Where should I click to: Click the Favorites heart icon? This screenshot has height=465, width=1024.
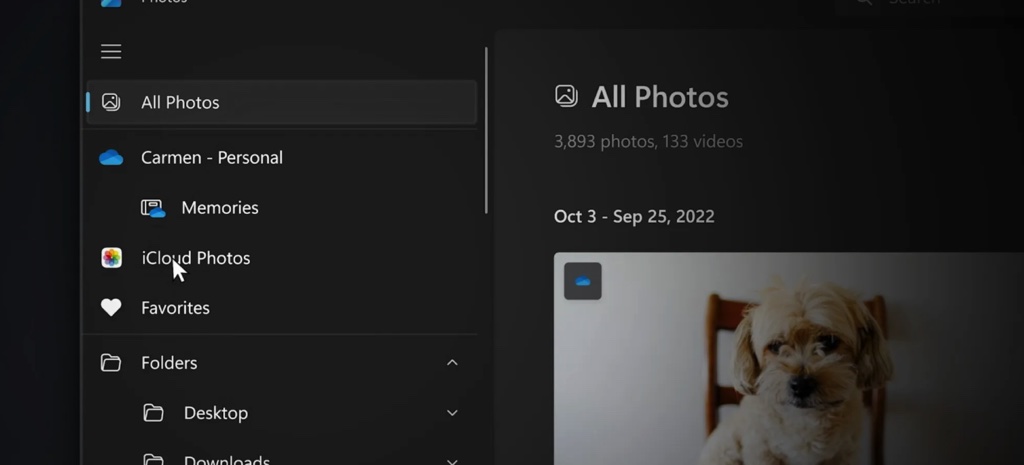coord(111,308)
